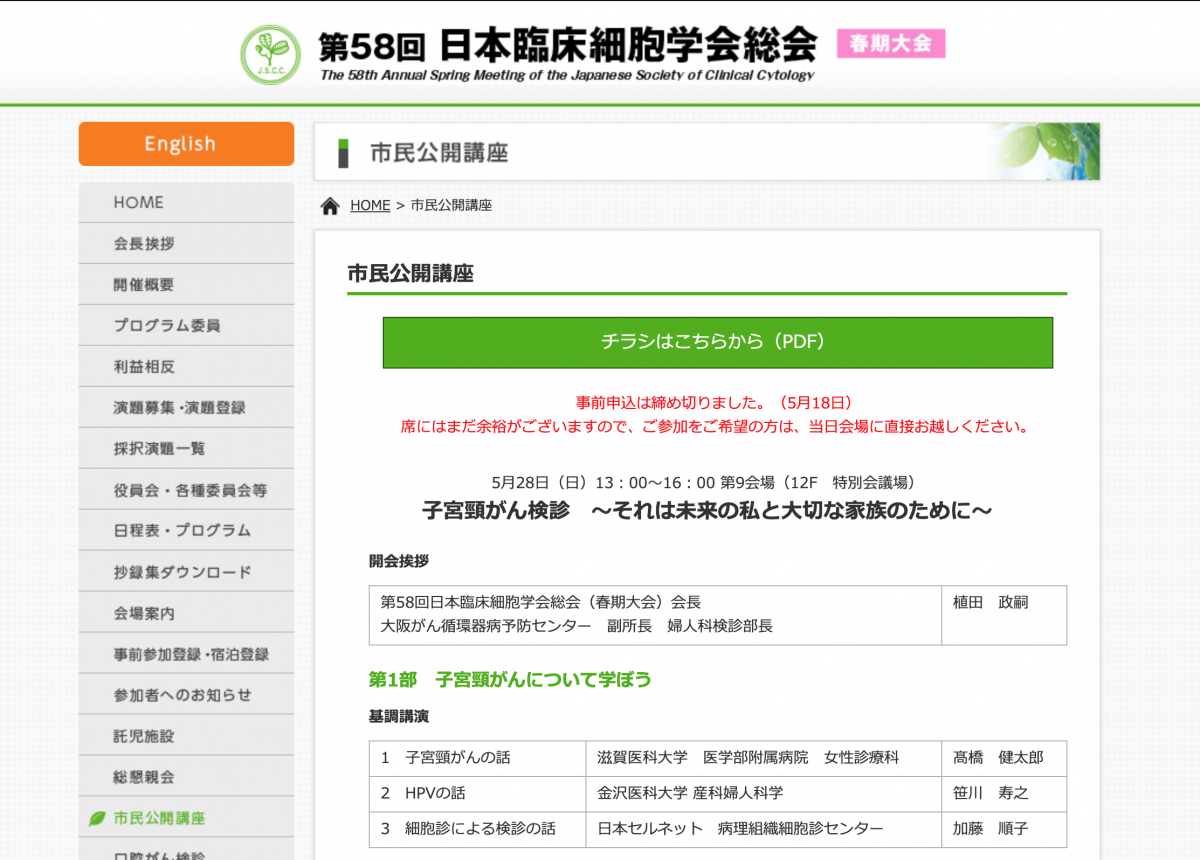Image resolution: width=1200 pixels, height=860 pixels.
Task: Click the JSCC round logo icon
Action: click(x=270, y=54)
